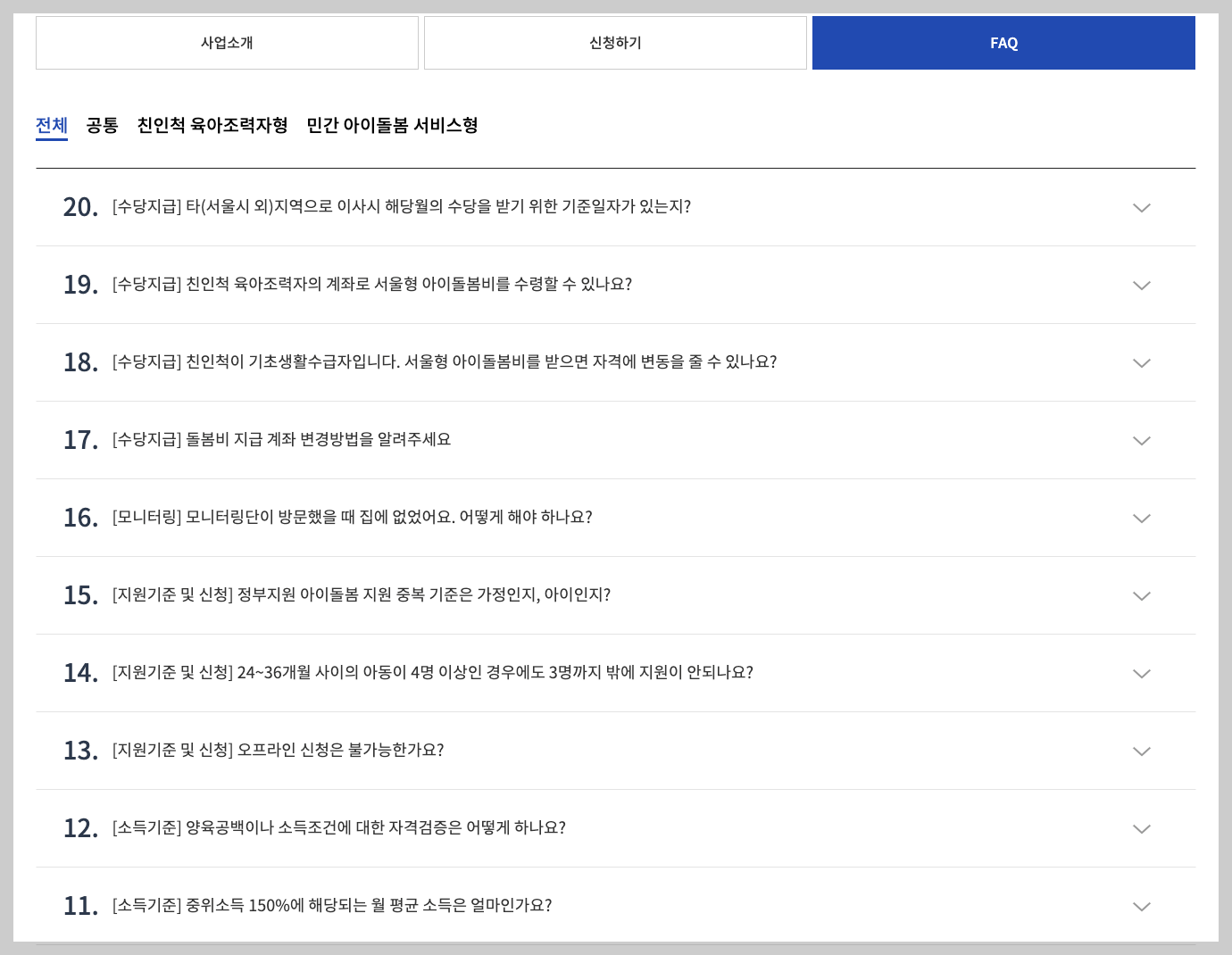Open FAQ 18 about 기초생활수급자 eligibility

click(x=1141, y=362)
